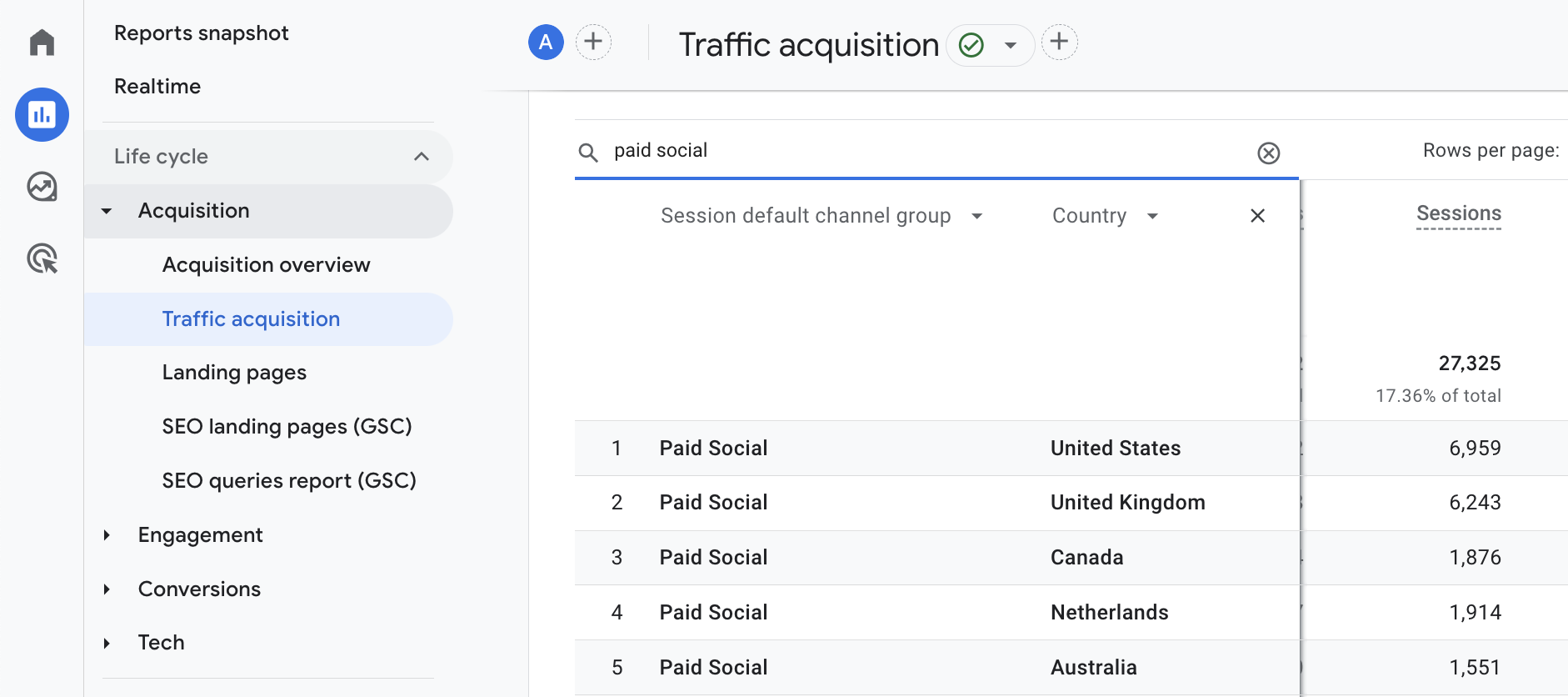The image size is (1568, 697).
Task: Collapse the Life cycle section
Action: coord(422,157)
